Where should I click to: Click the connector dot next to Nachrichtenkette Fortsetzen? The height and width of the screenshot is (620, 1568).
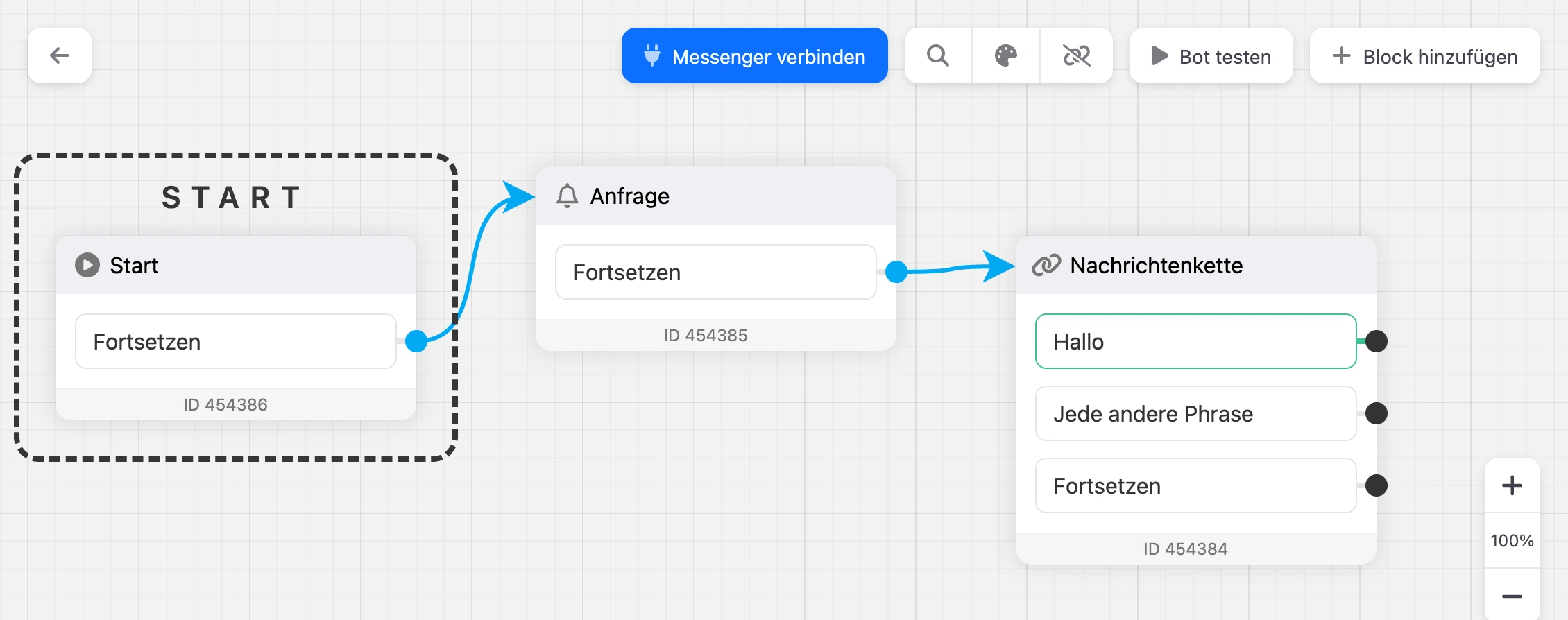point(1377,485)
